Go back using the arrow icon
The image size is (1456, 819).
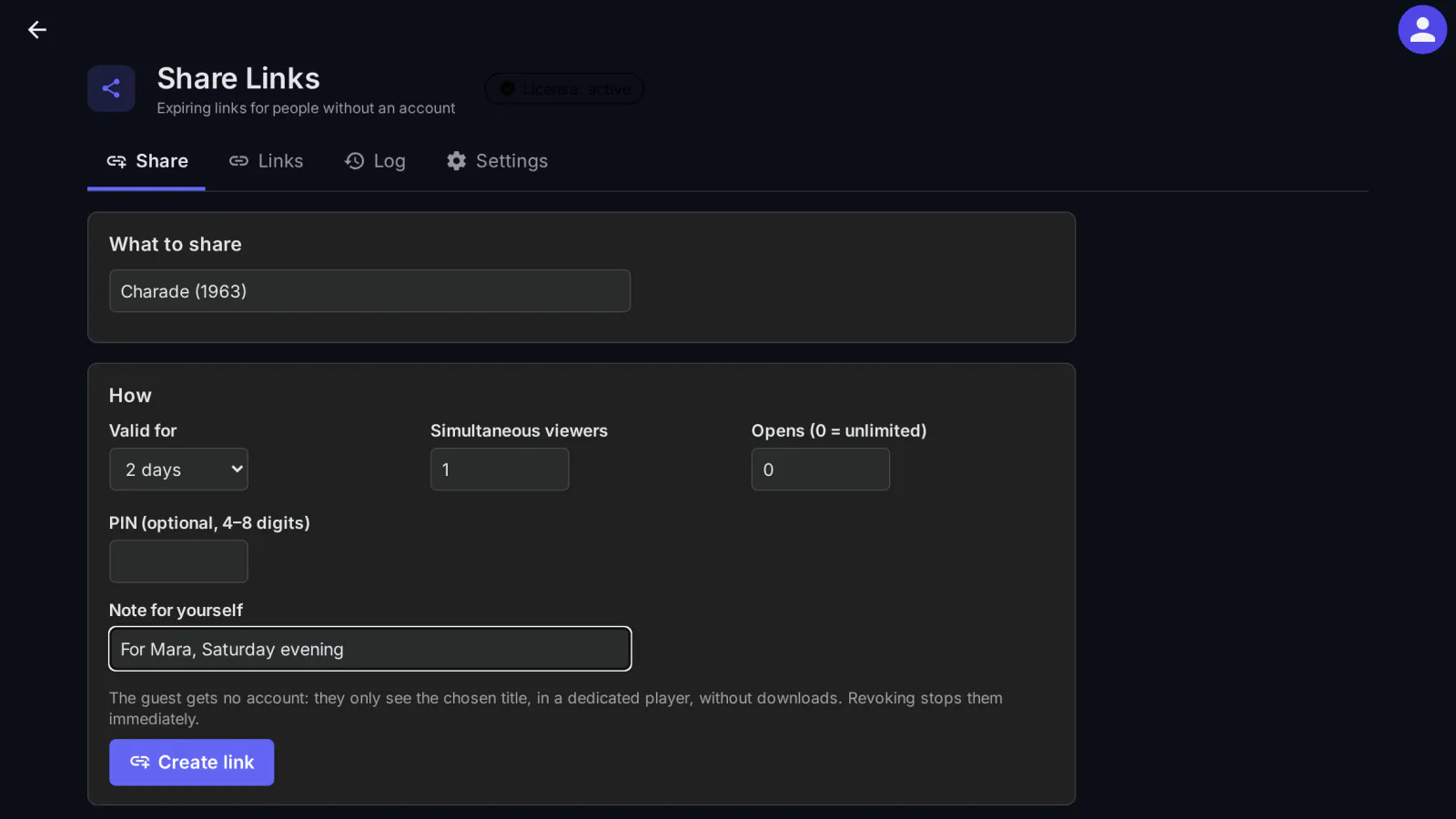37,30
